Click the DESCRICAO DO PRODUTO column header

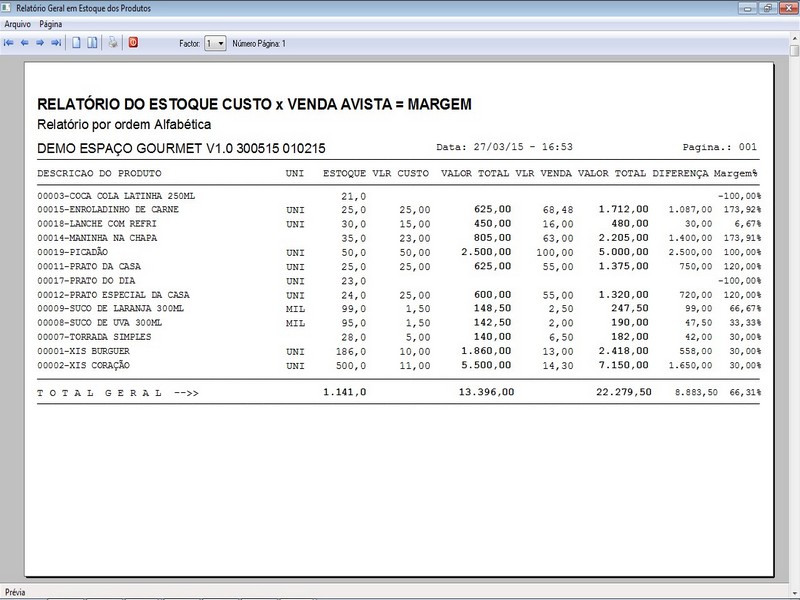99,173
